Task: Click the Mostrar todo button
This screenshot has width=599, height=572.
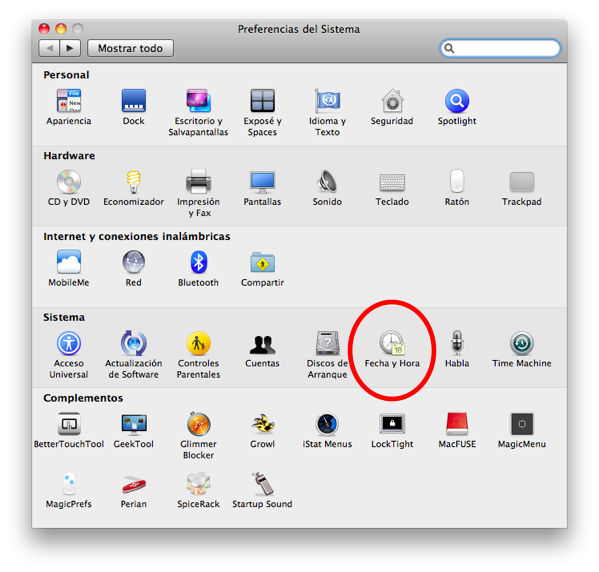Action: pos(130,48)
